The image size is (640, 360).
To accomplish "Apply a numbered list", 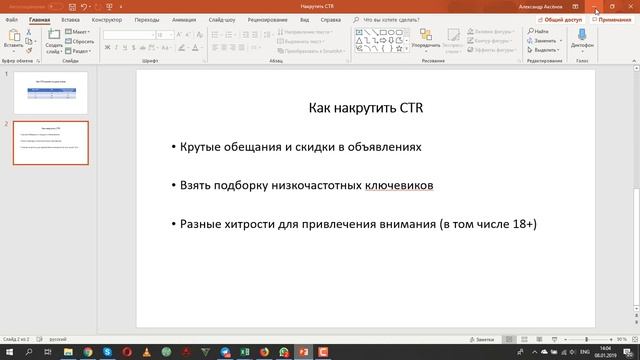I will [x=229, y=35].
